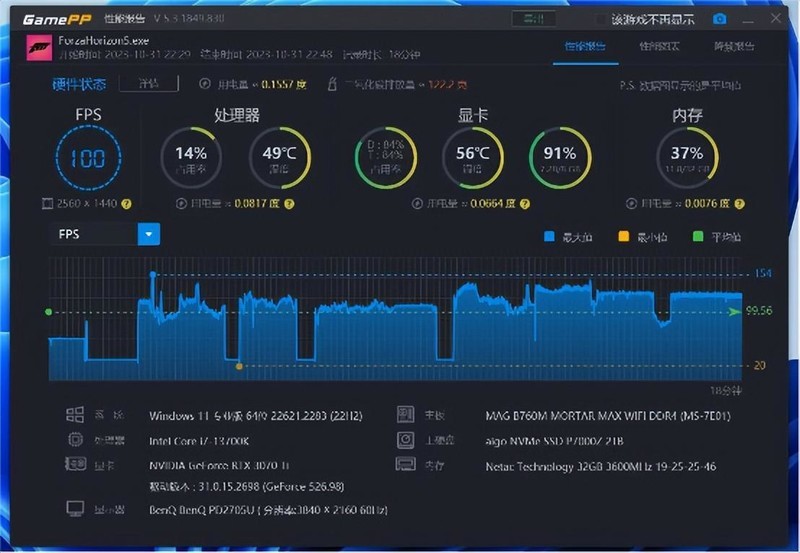Click the Netac Technology 32GB memory text
Screen dimensions: 800x553
[601, 466]
